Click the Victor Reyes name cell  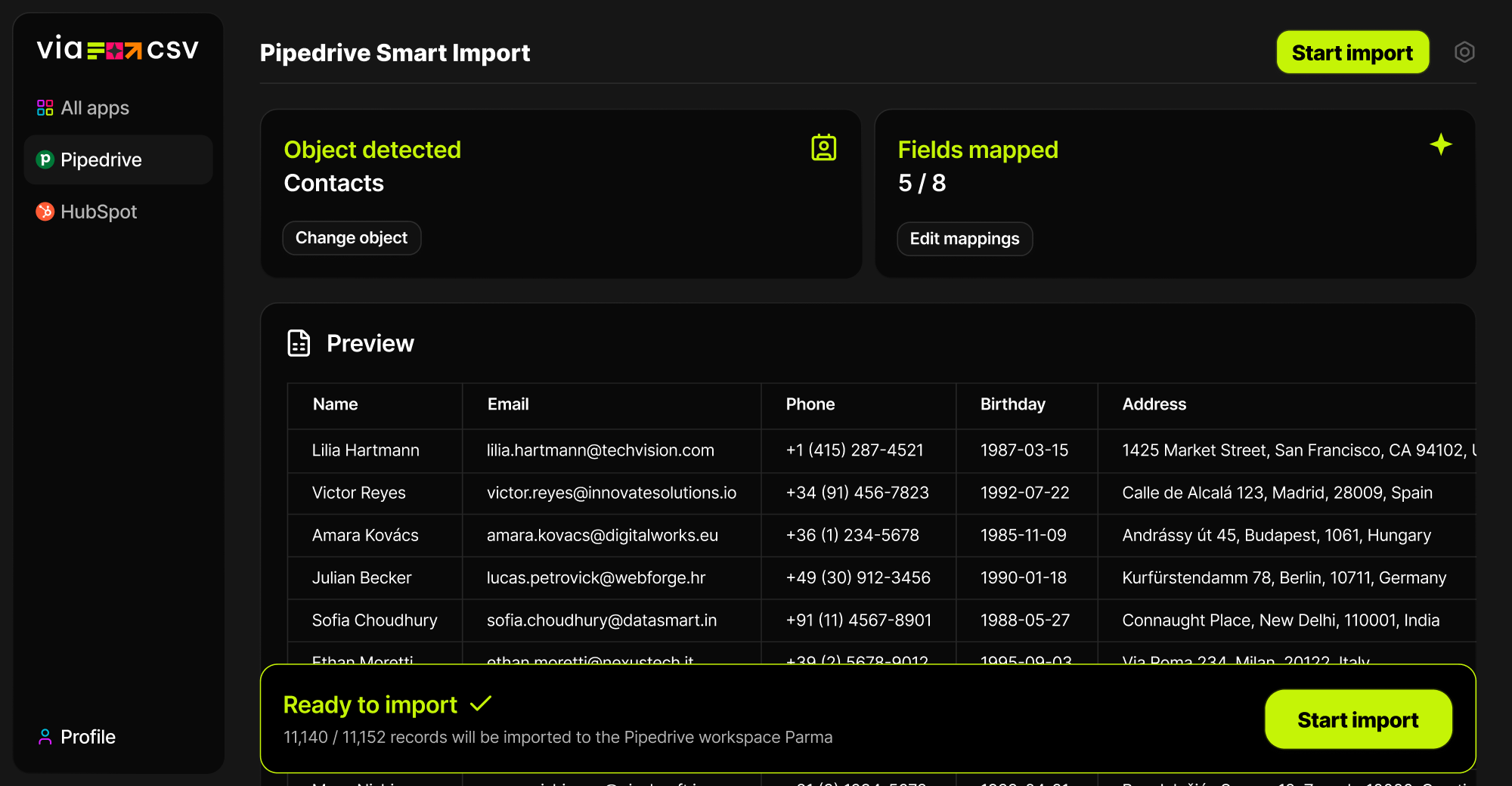click(375, 493)
